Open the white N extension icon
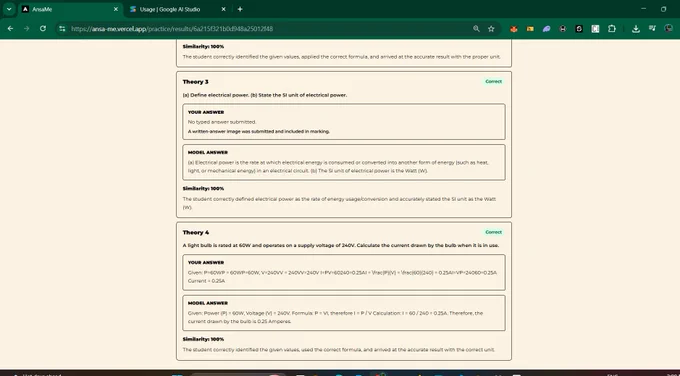 595,29
